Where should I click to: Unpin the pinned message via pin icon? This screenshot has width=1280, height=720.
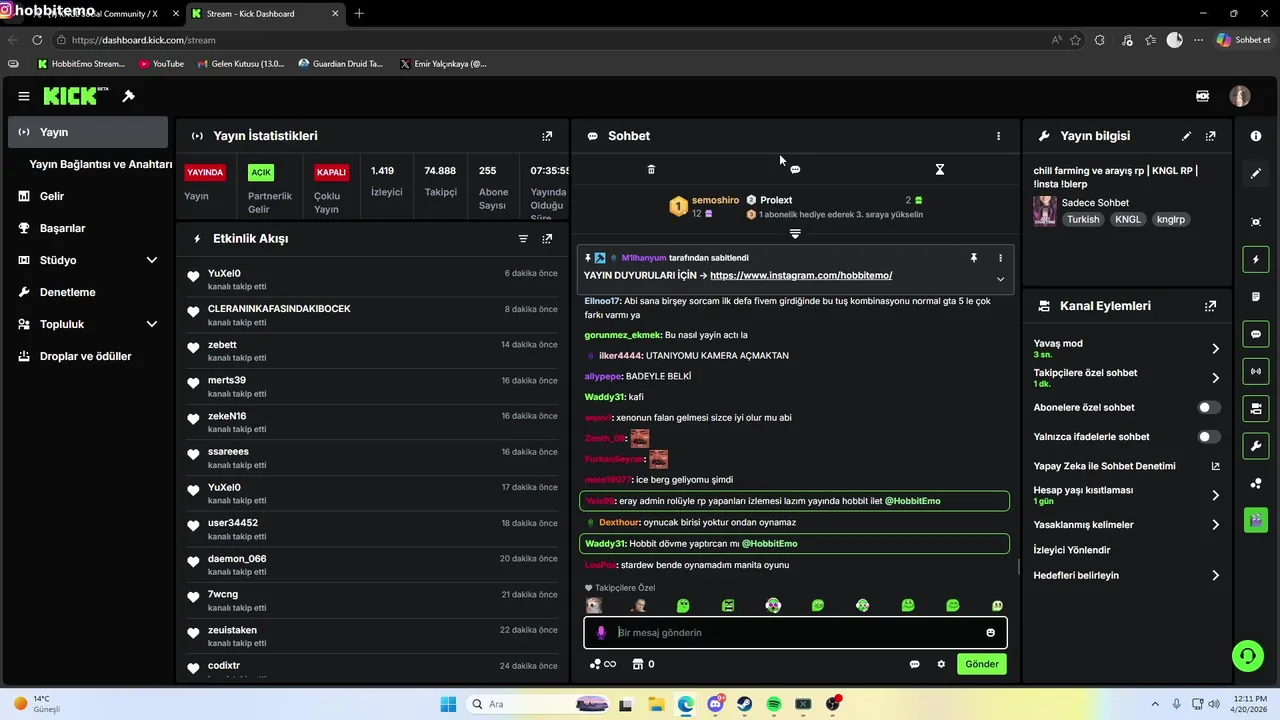click(973, 258)
